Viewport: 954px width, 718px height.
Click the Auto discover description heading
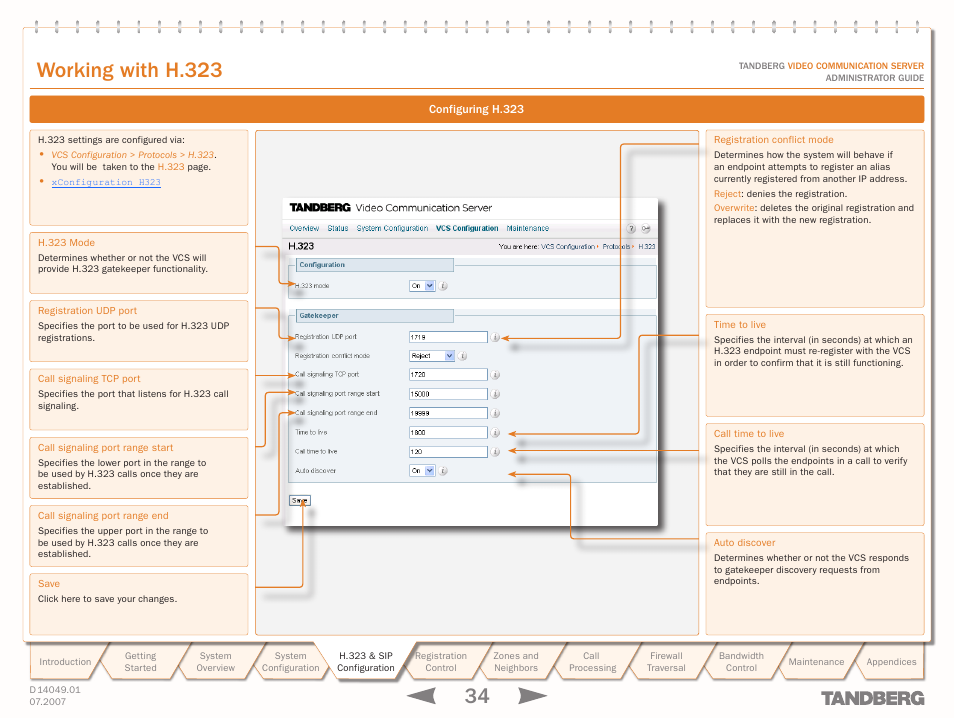pyautogui.click(x=744, y=543)
